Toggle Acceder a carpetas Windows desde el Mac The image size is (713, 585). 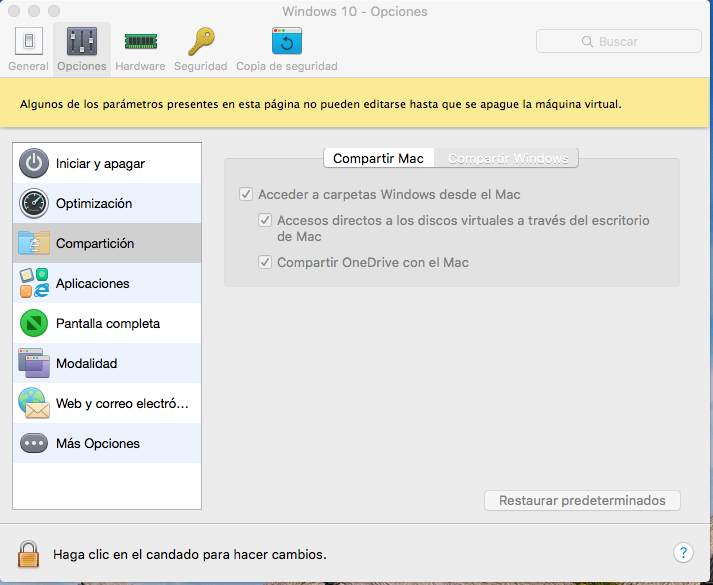coord(246,195)
